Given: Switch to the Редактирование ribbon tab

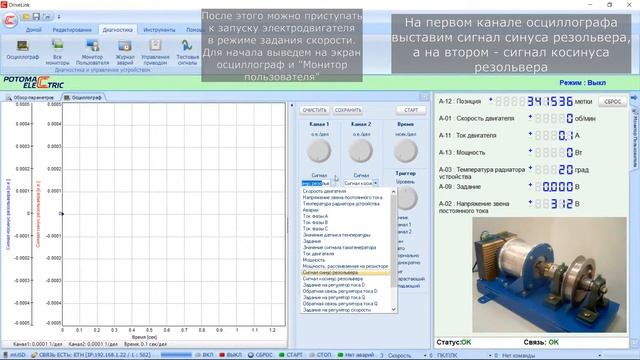Looking at the screenshot, I should pos(72,30).
